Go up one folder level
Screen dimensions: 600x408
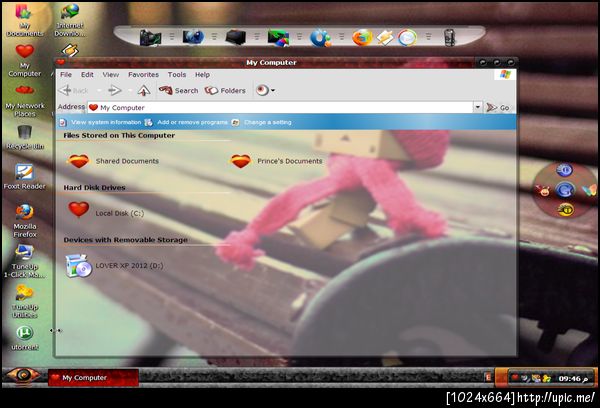pyautogui.click(x=144, y=90)
